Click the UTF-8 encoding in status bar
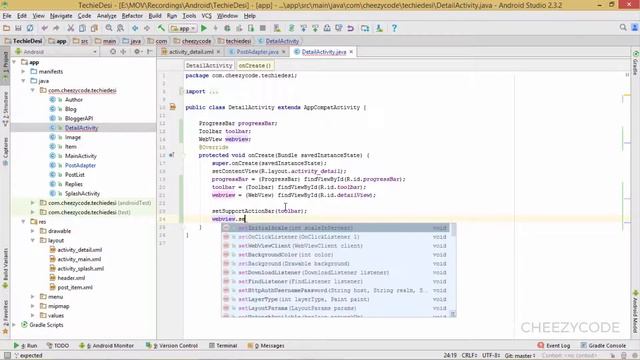640x360 pixels. point(491,356)
